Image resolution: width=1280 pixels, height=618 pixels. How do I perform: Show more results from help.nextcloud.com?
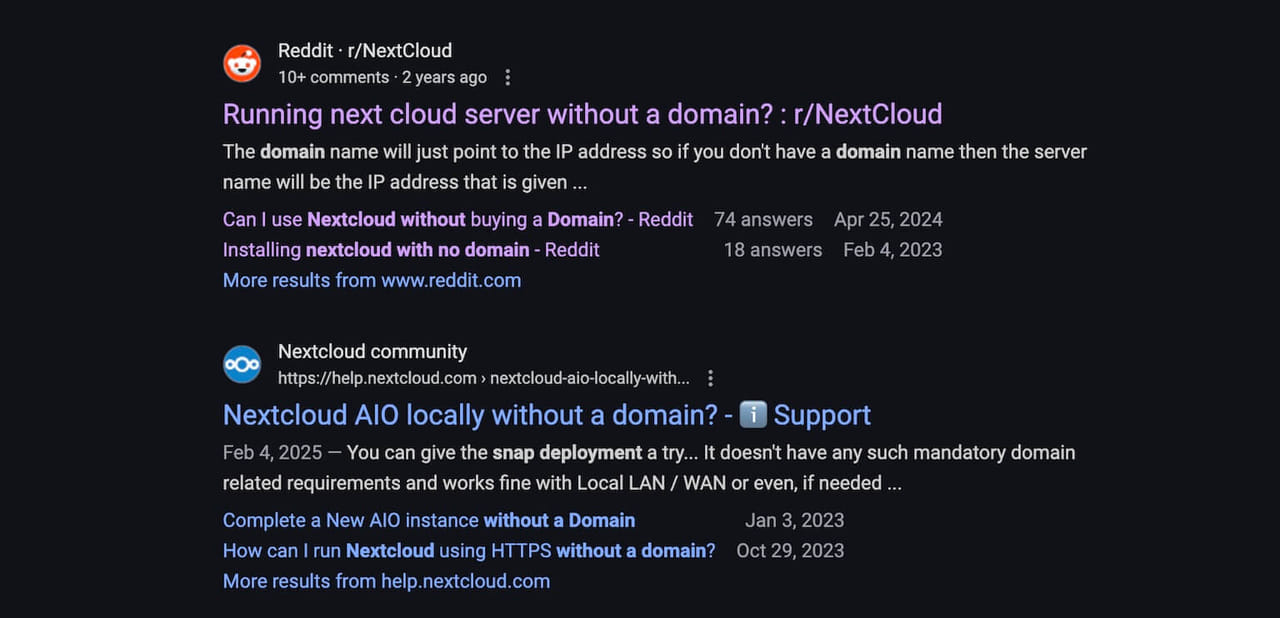[385, 581]
